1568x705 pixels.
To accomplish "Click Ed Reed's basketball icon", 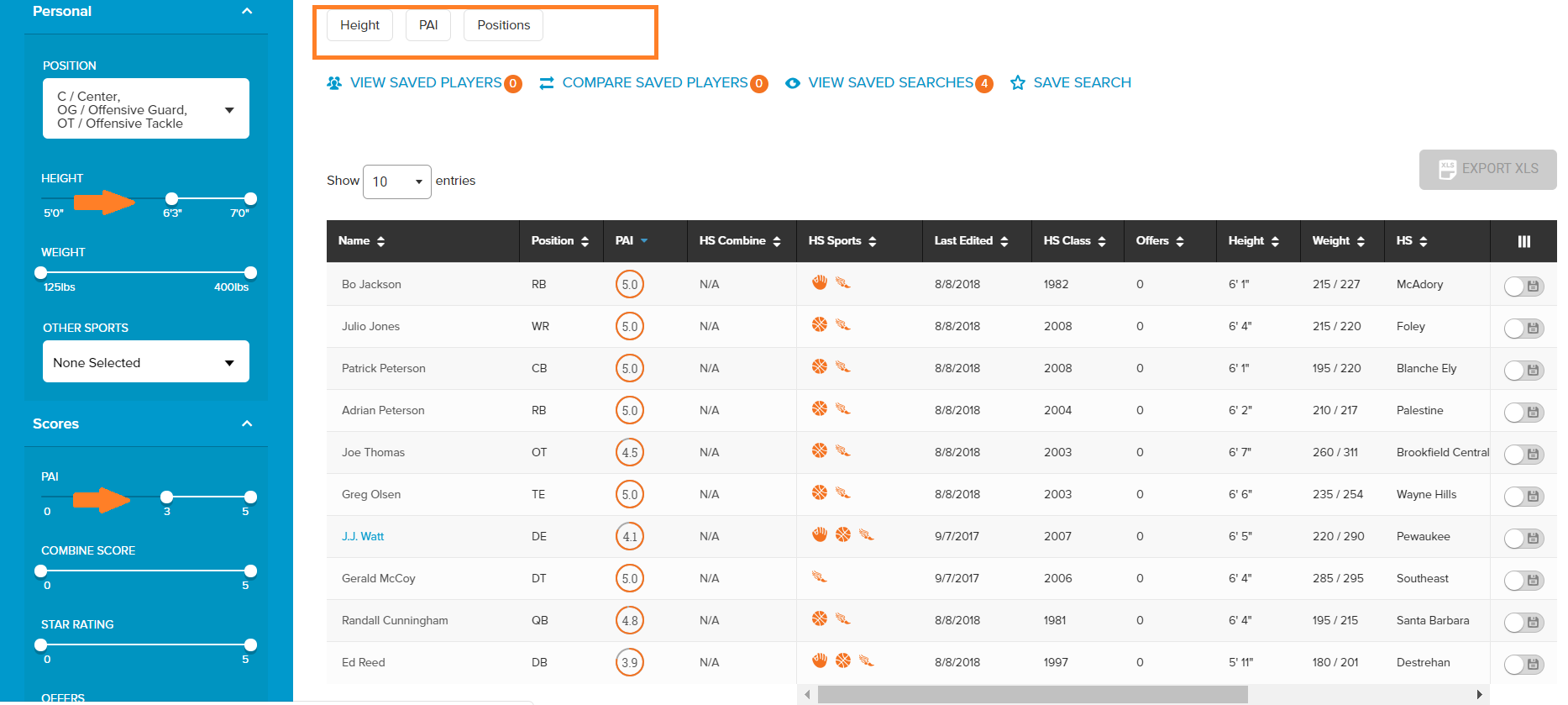I will tap(843, 660).
